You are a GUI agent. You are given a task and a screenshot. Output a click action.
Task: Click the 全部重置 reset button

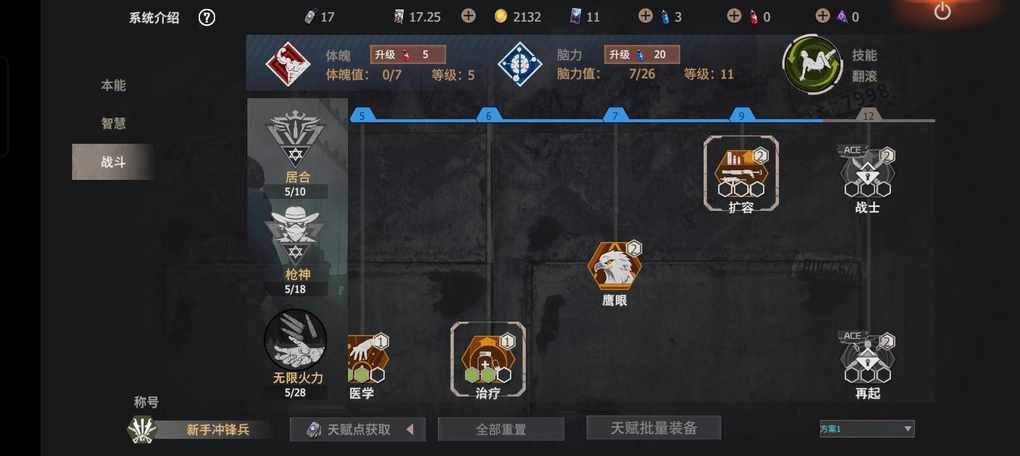point(501,429)
